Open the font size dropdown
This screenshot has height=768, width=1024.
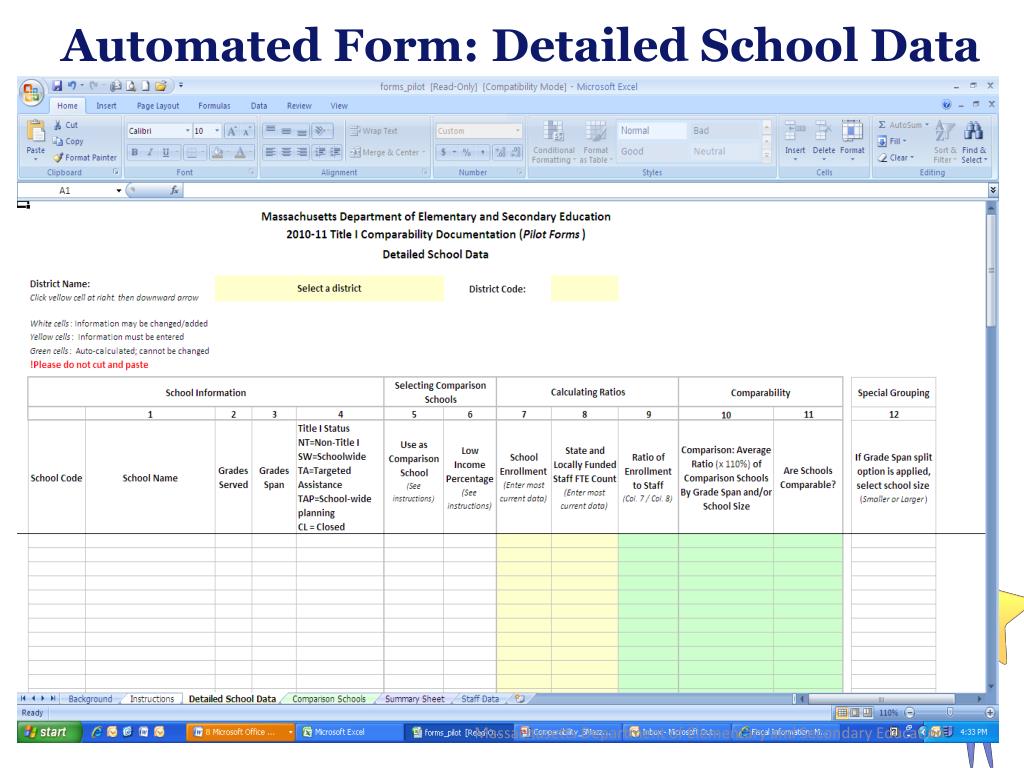[217, 131]
